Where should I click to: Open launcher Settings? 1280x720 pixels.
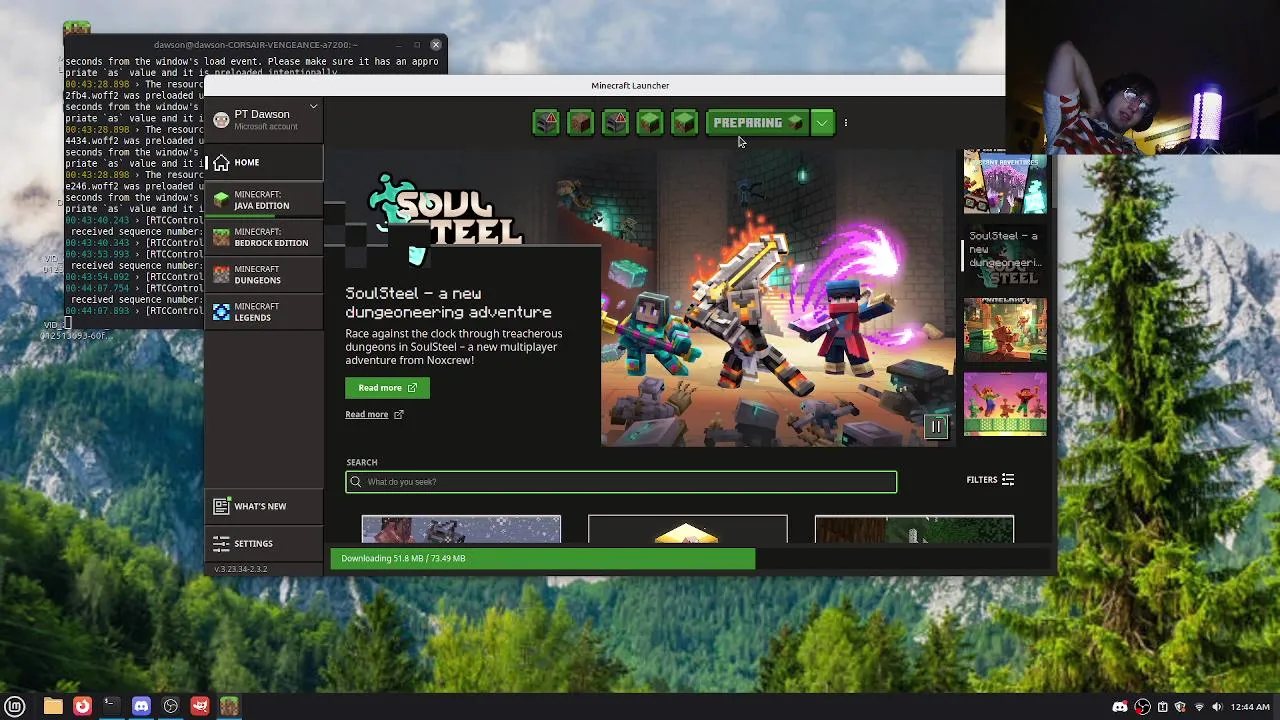(264, 543)
